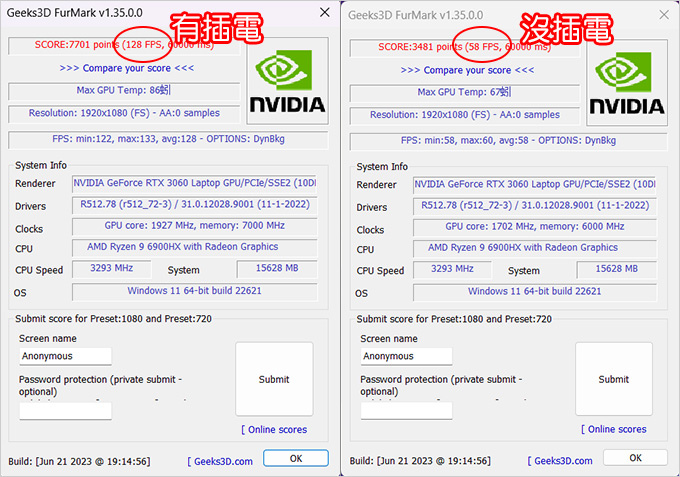Open Online scores link in left window
The height and width of the screenshot is (477, 680).
274,430
